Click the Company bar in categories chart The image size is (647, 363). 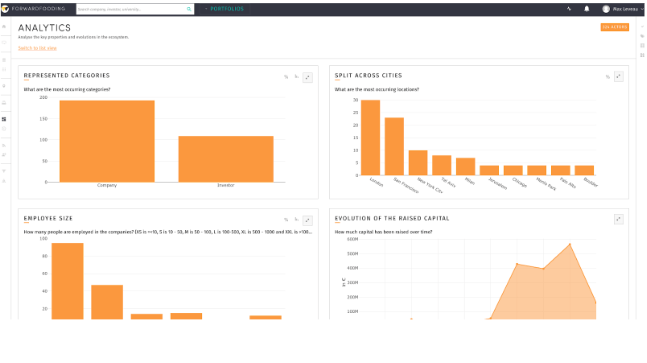point(107,141)
